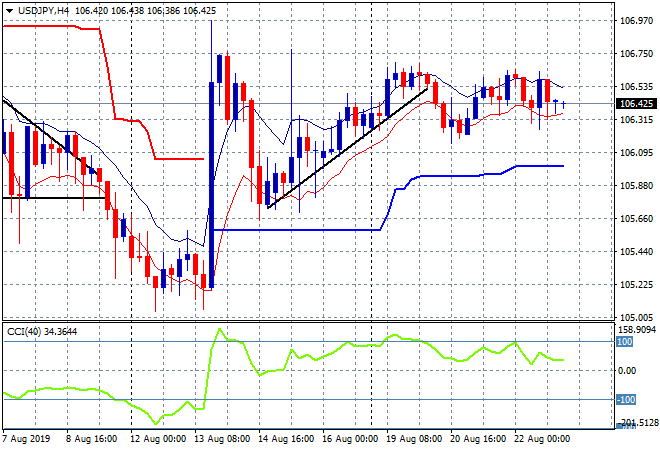Select the 13 Aug 08:00 time label
The height and width of the screenshot is (450, 660).
point(222,439)
